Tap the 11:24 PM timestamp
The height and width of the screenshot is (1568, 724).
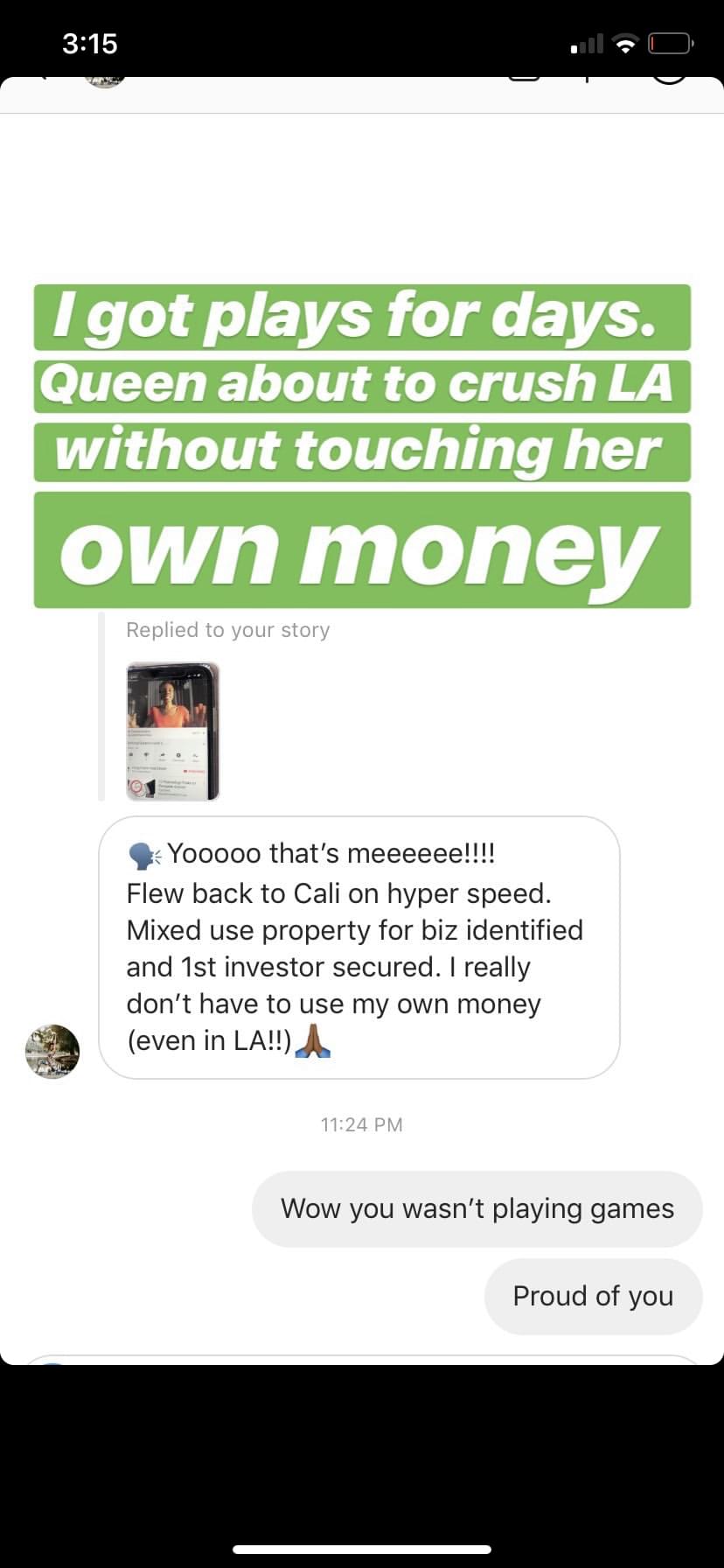[x=362, y=1124]
